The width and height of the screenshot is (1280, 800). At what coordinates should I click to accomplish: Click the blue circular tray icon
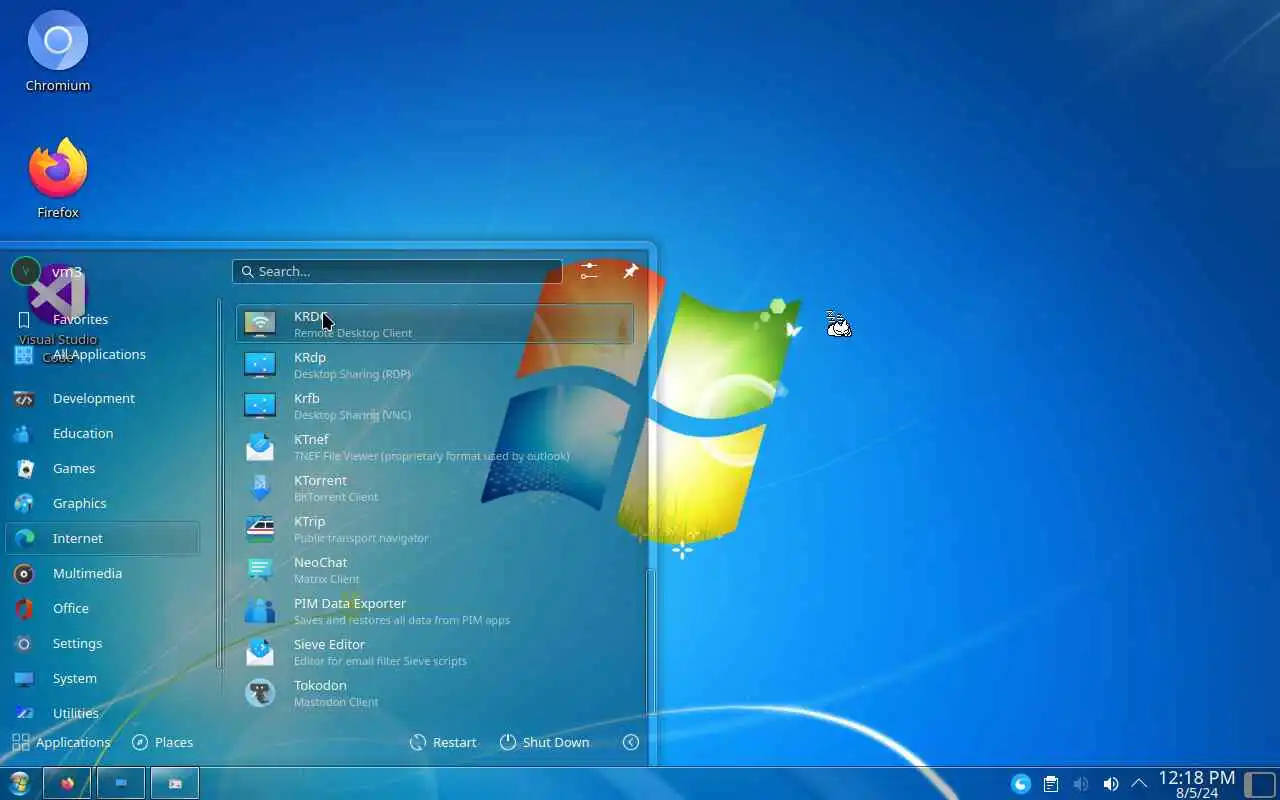tap(1021, 784)
